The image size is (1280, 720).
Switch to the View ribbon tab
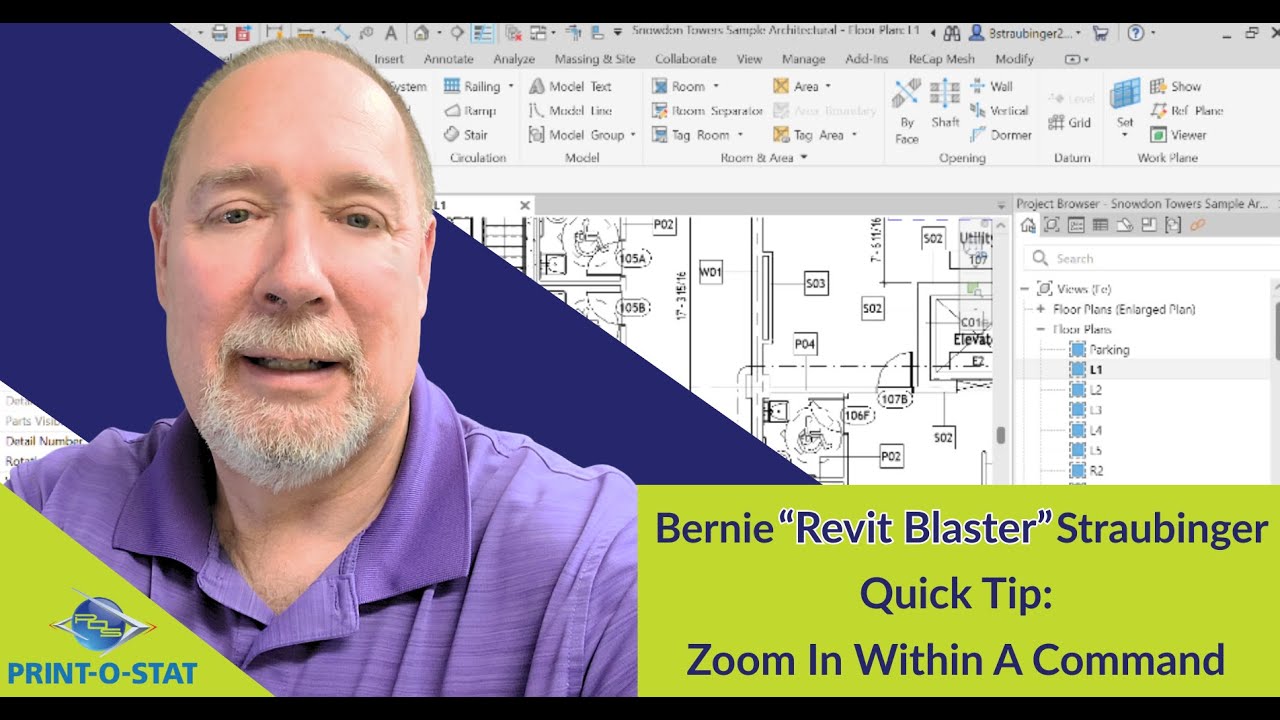(749, 59)
